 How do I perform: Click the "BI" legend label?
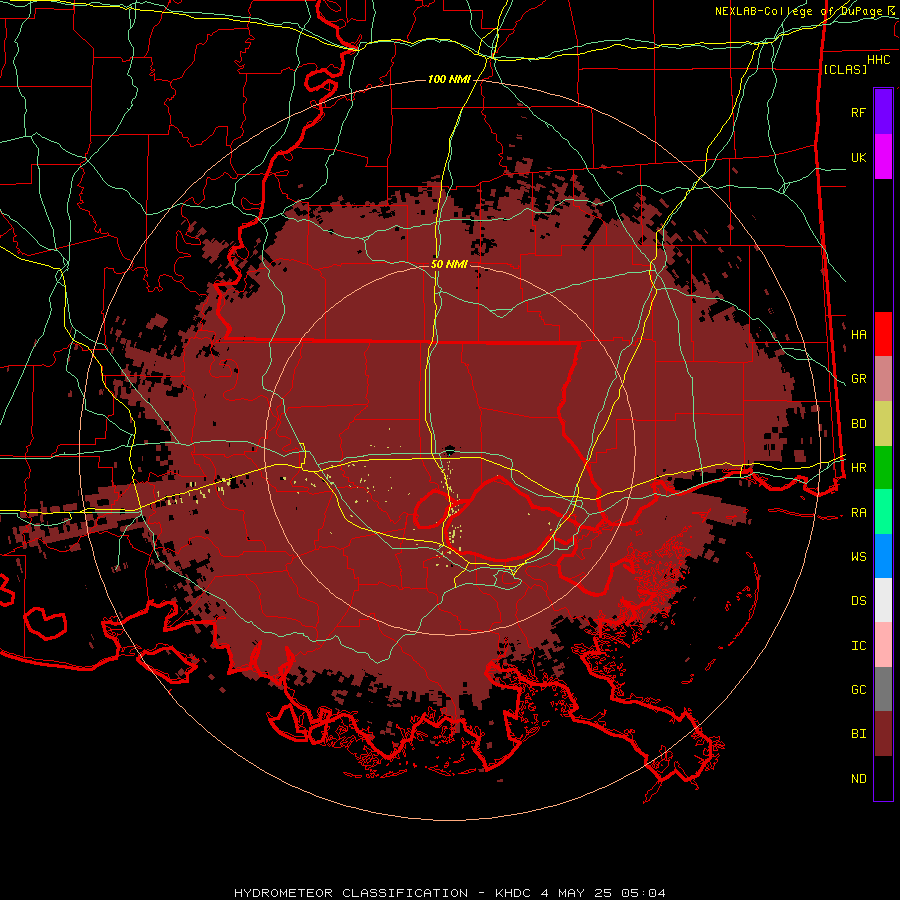point(858,734)
